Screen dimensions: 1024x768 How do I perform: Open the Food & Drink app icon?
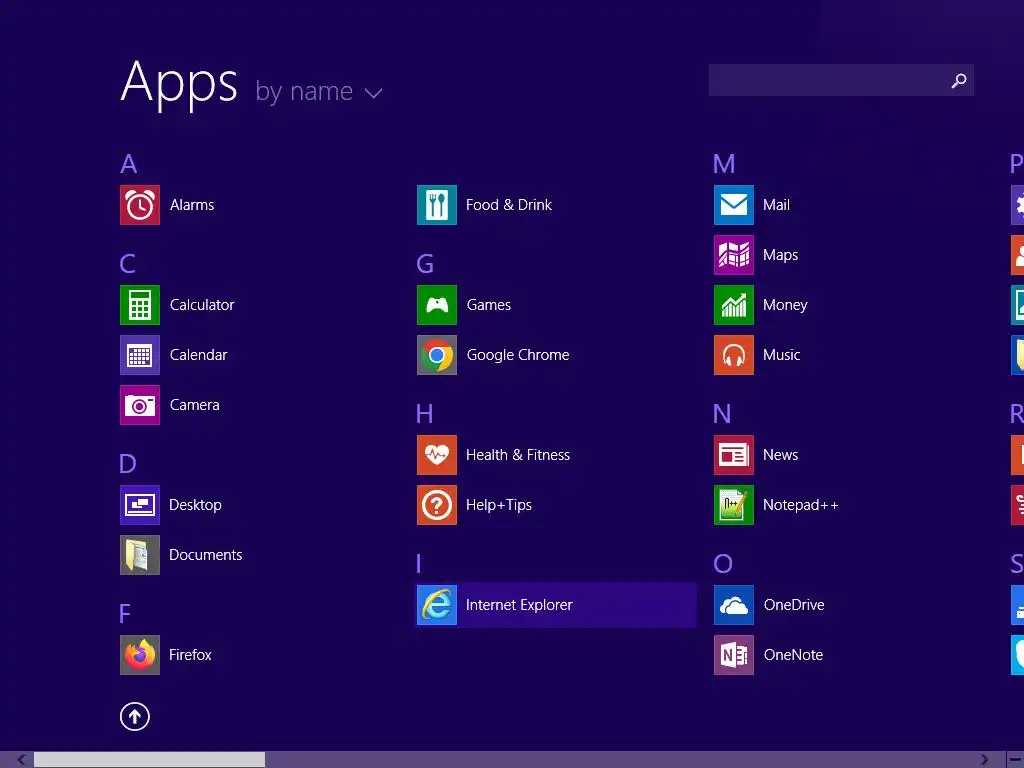[437, 205]
